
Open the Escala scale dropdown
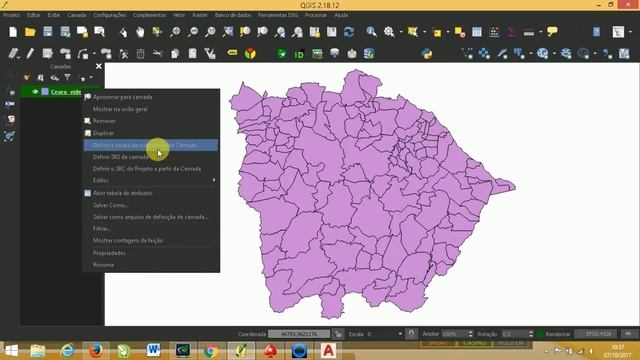[x=400, y=334]
